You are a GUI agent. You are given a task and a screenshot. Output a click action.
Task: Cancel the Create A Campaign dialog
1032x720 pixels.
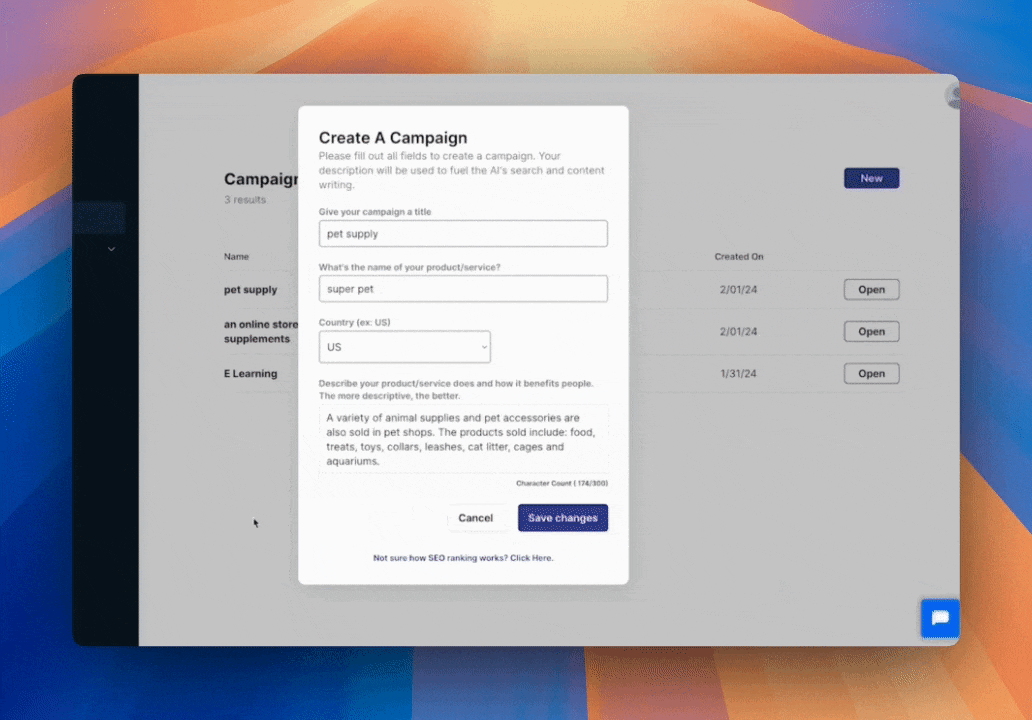[x=475, y=518]
